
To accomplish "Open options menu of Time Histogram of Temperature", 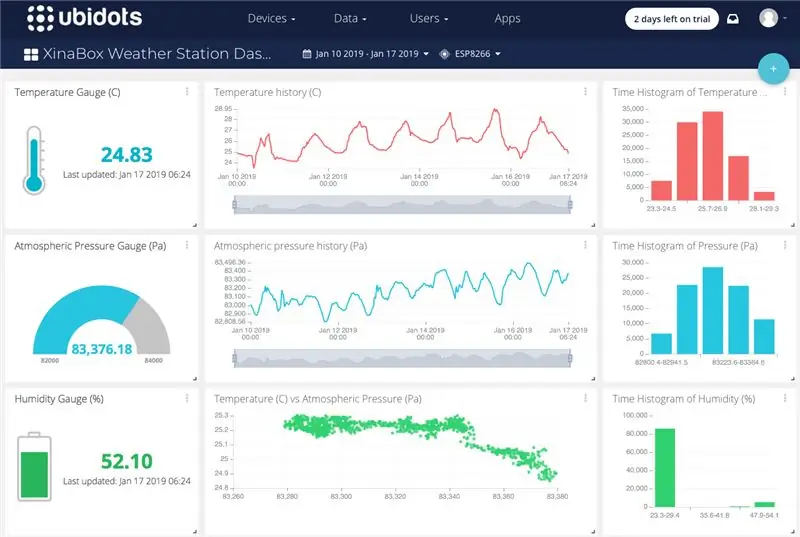I will (785, 91).
